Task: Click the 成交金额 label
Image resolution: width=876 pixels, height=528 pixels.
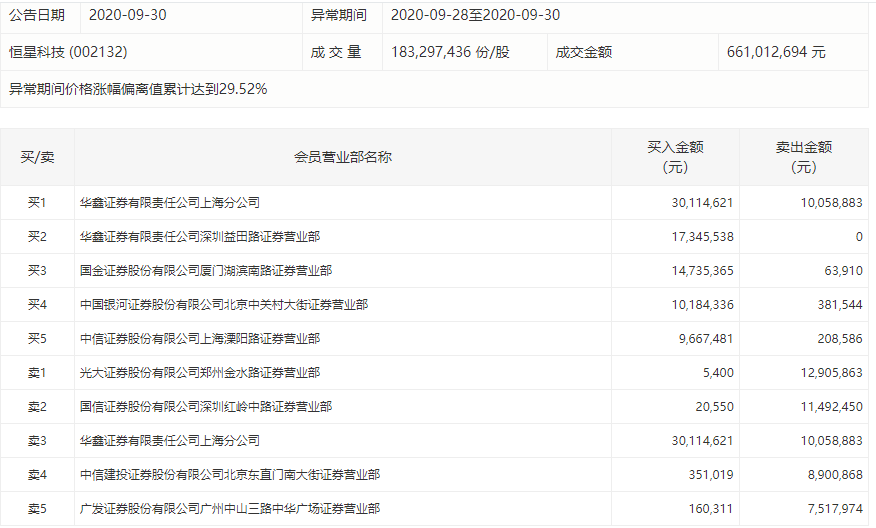Action: coord(584,52)
